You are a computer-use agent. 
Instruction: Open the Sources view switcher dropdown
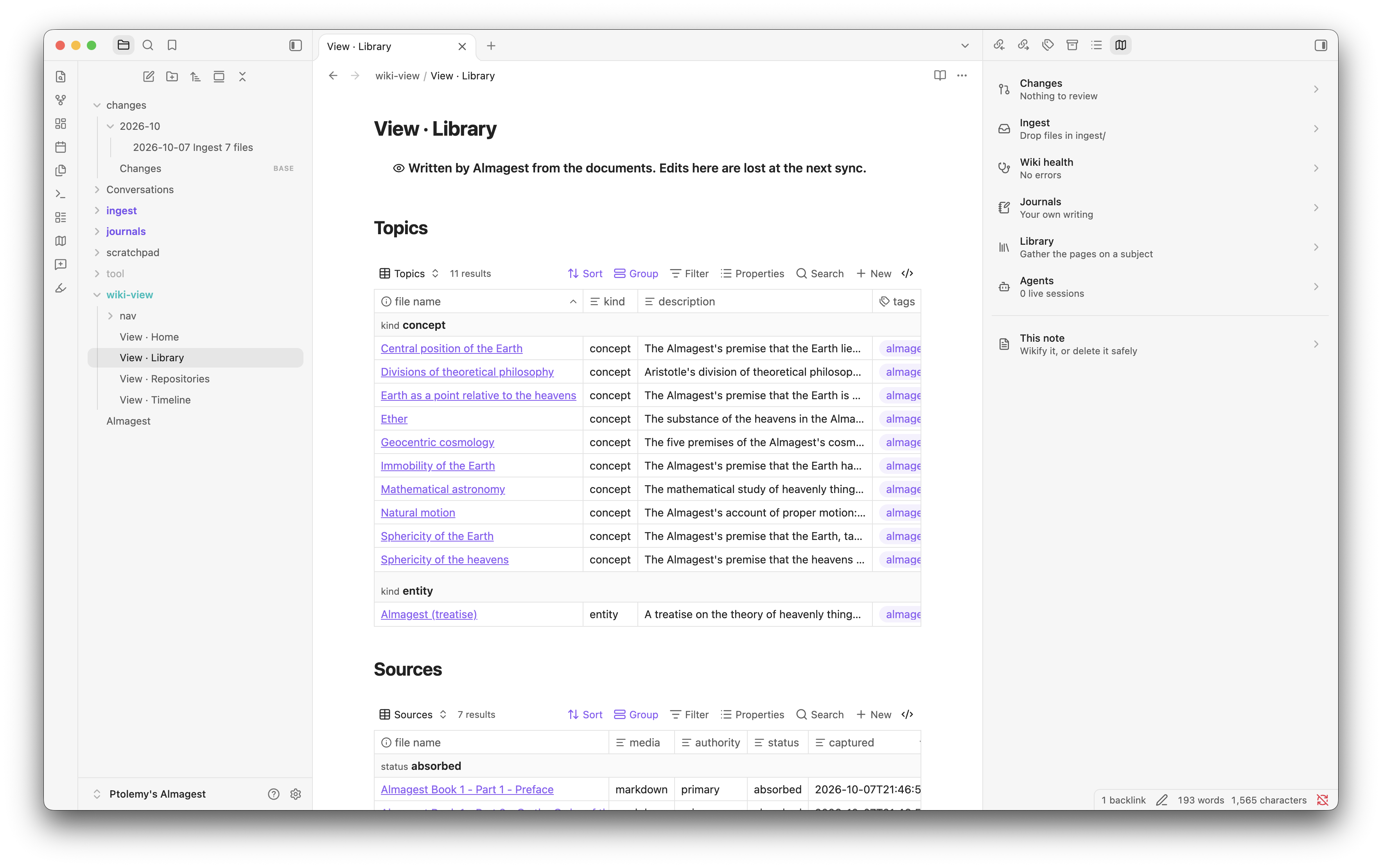coord(413,714)
